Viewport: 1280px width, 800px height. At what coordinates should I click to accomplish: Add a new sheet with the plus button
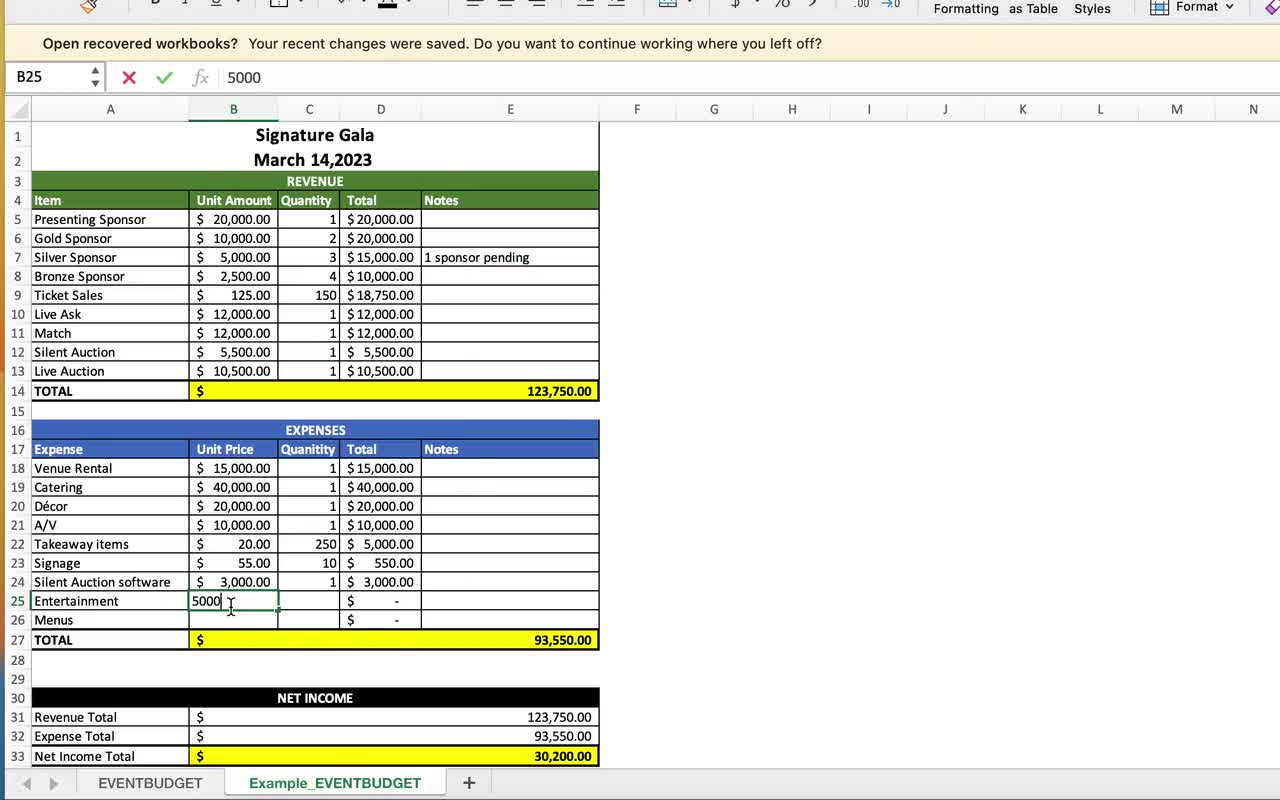469,783
